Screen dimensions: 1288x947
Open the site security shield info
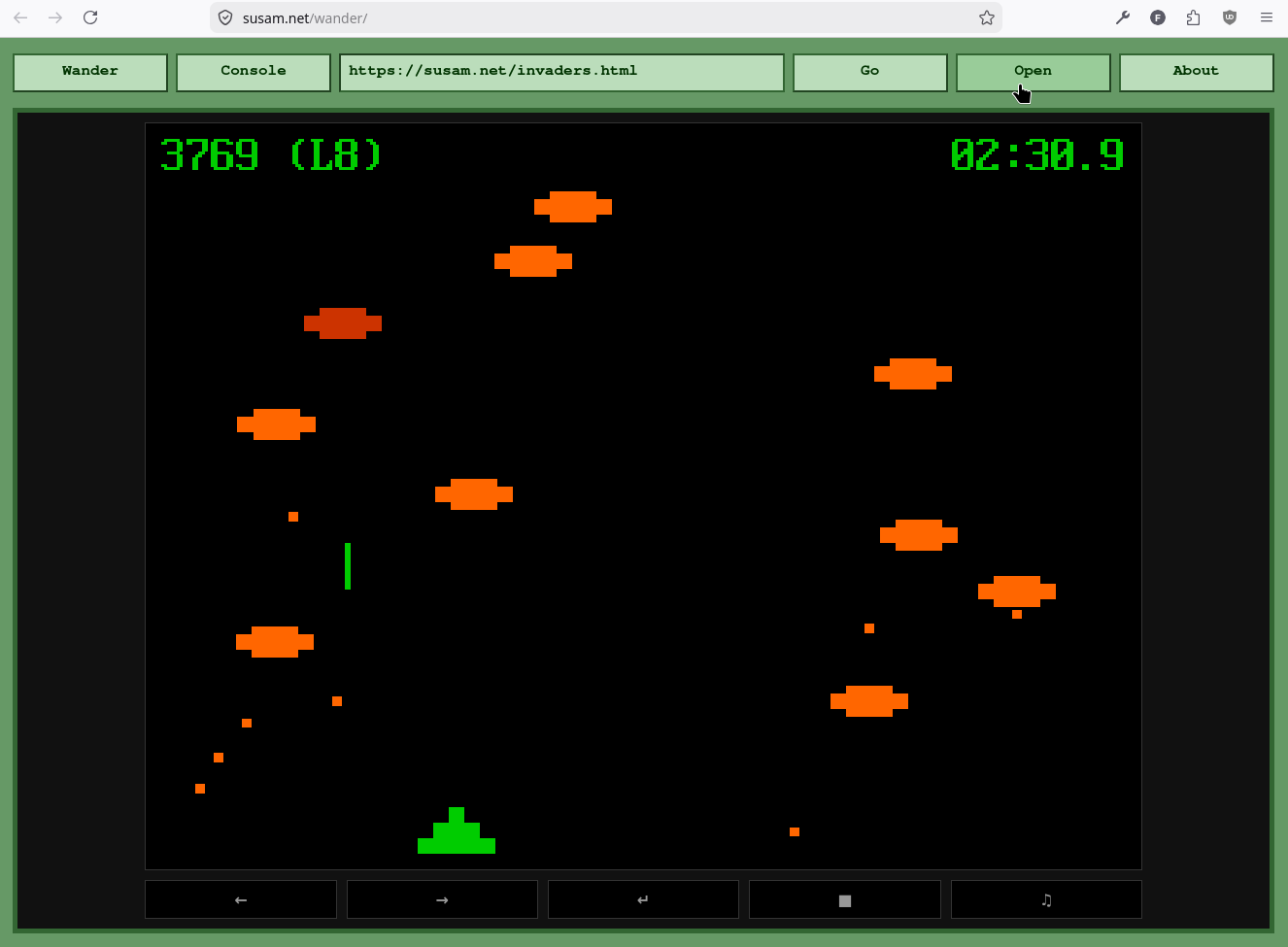[x=225, y=17]
